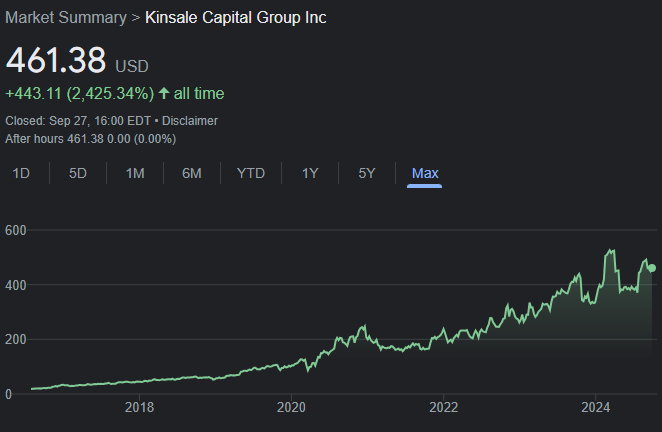Click the 0 y-axis label

pyautogui.click(x=8, y=394)
